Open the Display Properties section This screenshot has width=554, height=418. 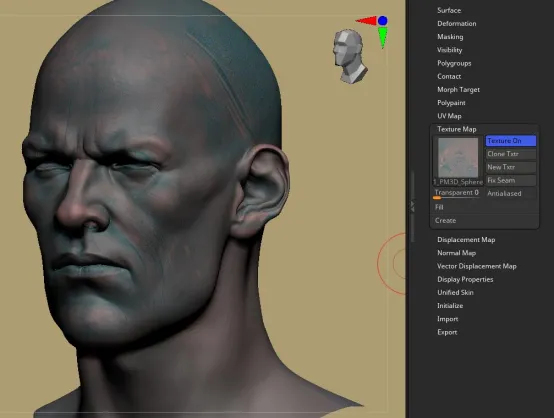coord(465,279)
